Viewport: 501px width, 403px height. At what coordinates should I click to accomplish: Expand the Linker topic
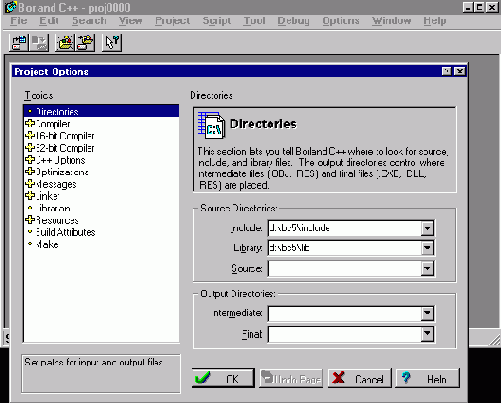tap(30, 196)
